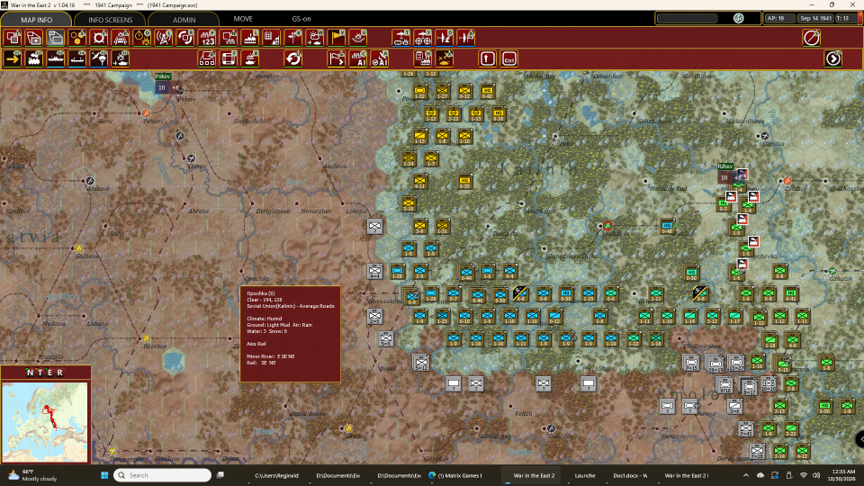Click the empty field in the top bar
This screenshot has height=486, width=864.
(x=688, y=18)
